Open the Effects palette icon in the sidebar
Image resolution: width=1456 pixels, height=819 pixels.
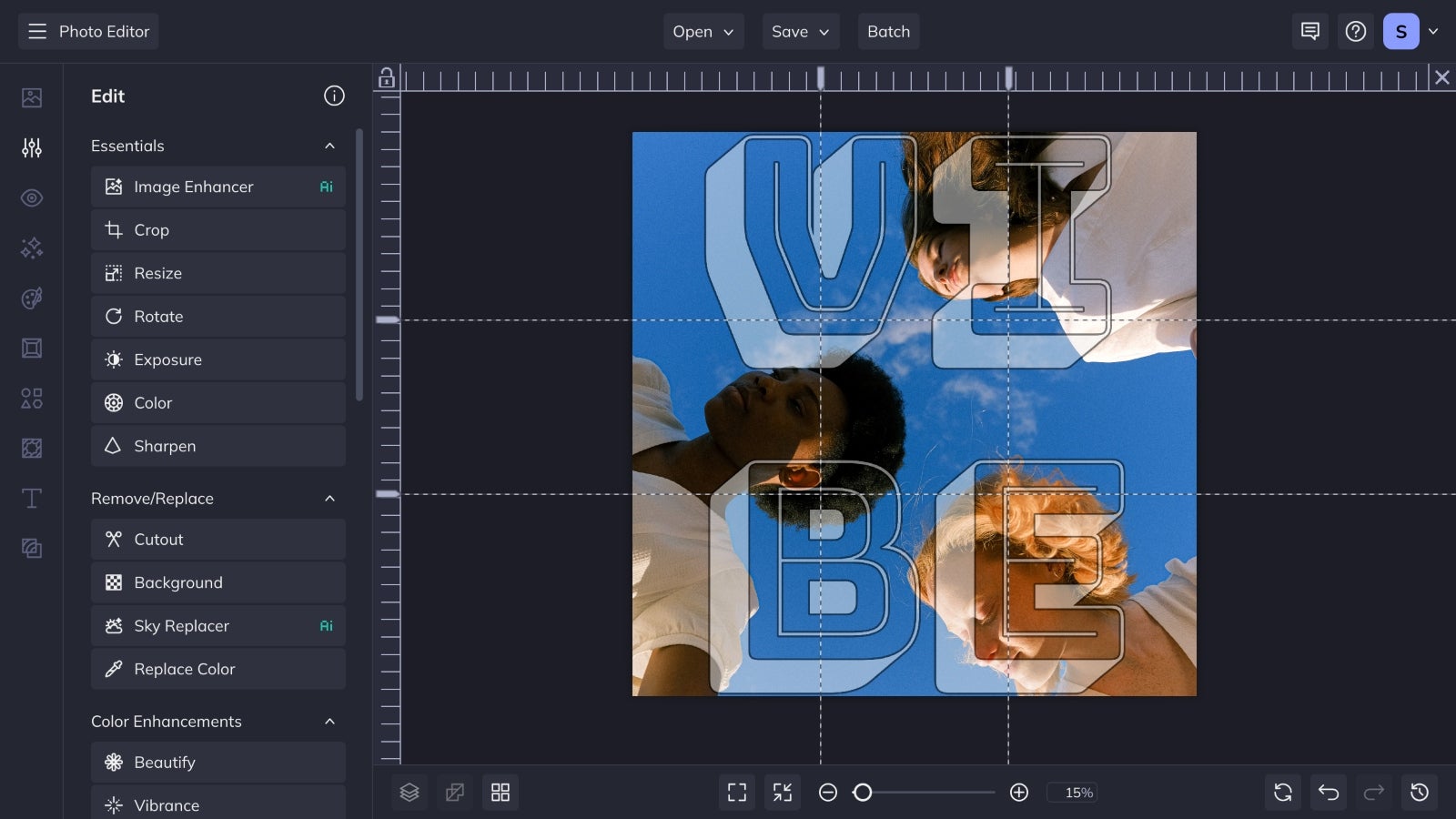pyautogui.click(x=31, y=298)
